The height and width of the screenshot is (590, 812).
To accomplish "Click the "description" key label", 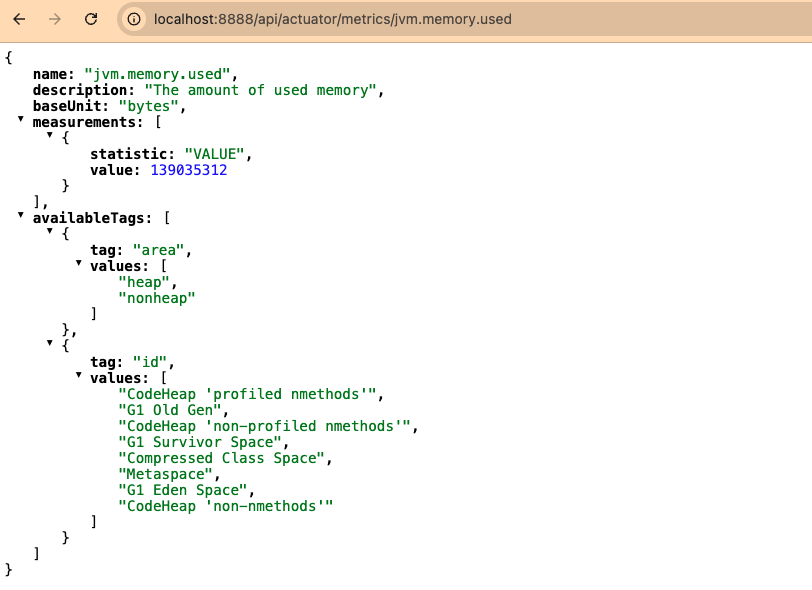I will click(x=80, y=90).
